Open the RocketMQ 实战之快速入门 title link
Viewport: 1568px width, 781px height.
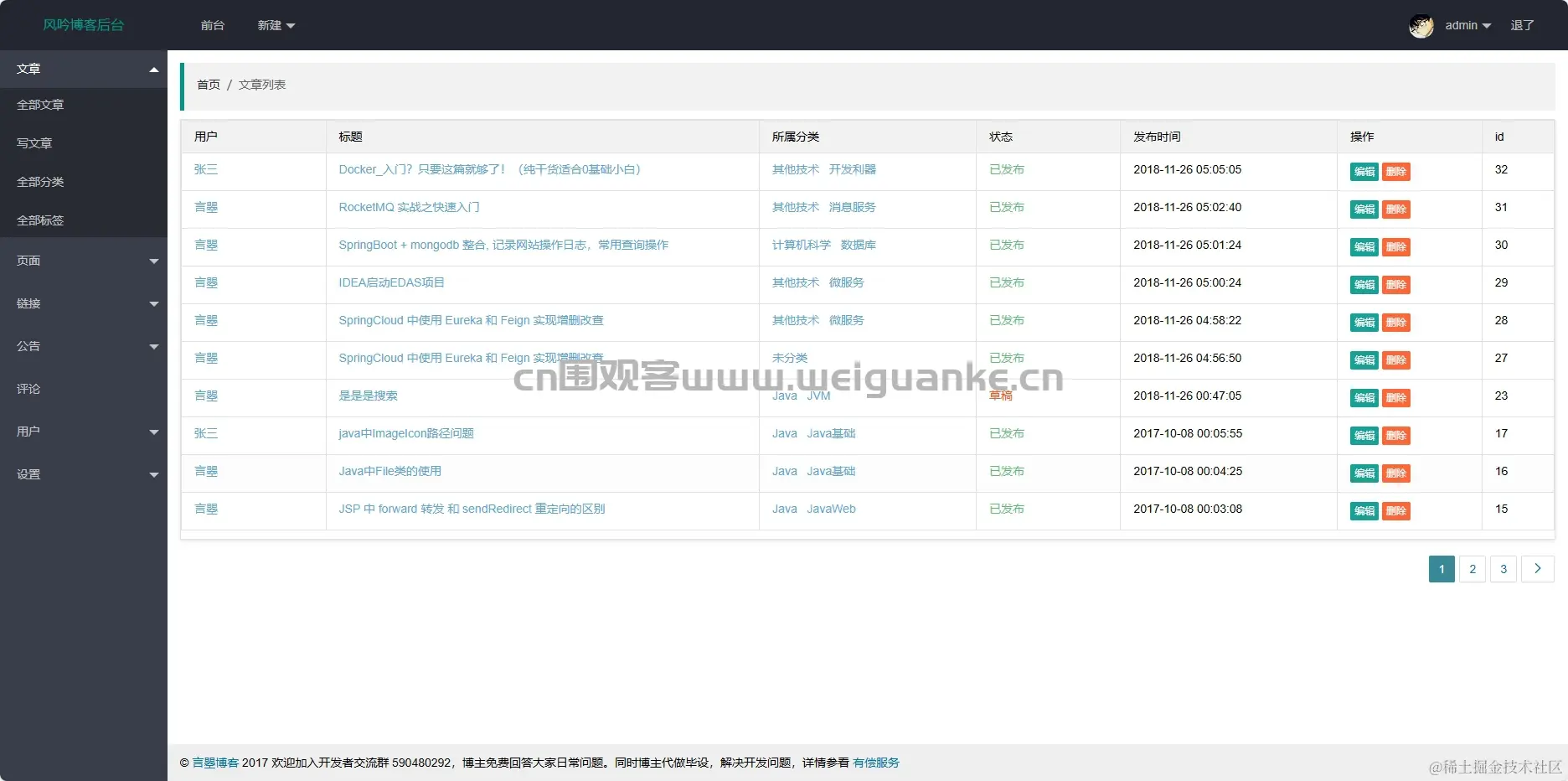point(409,207)
